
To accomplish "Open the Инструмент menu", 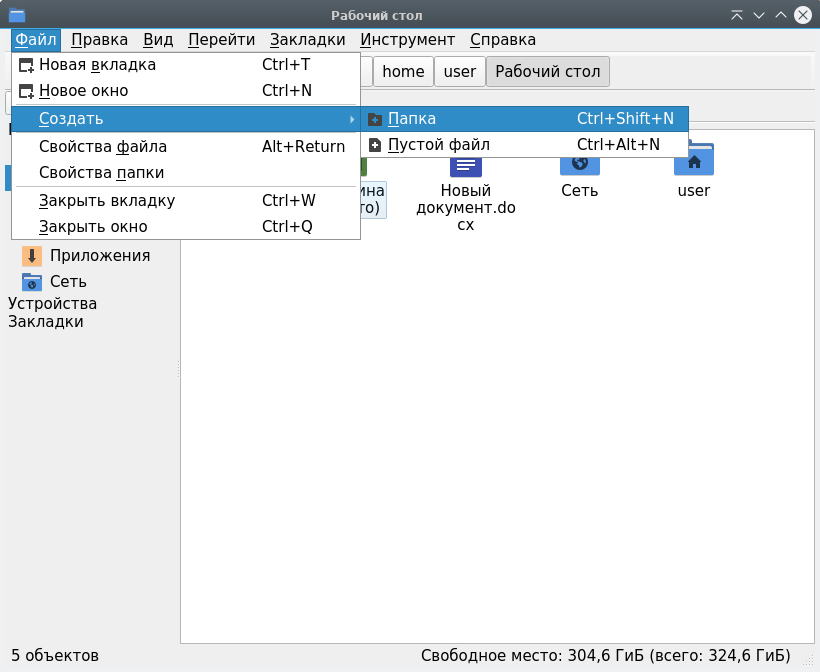I will point(407,40).
